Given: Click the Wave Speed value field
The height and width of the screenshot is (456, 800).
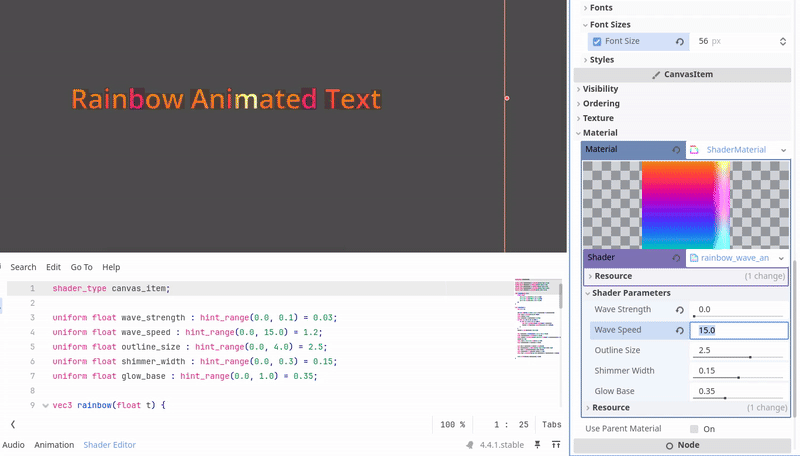Looking at the screenshot, I should [739, 331].
